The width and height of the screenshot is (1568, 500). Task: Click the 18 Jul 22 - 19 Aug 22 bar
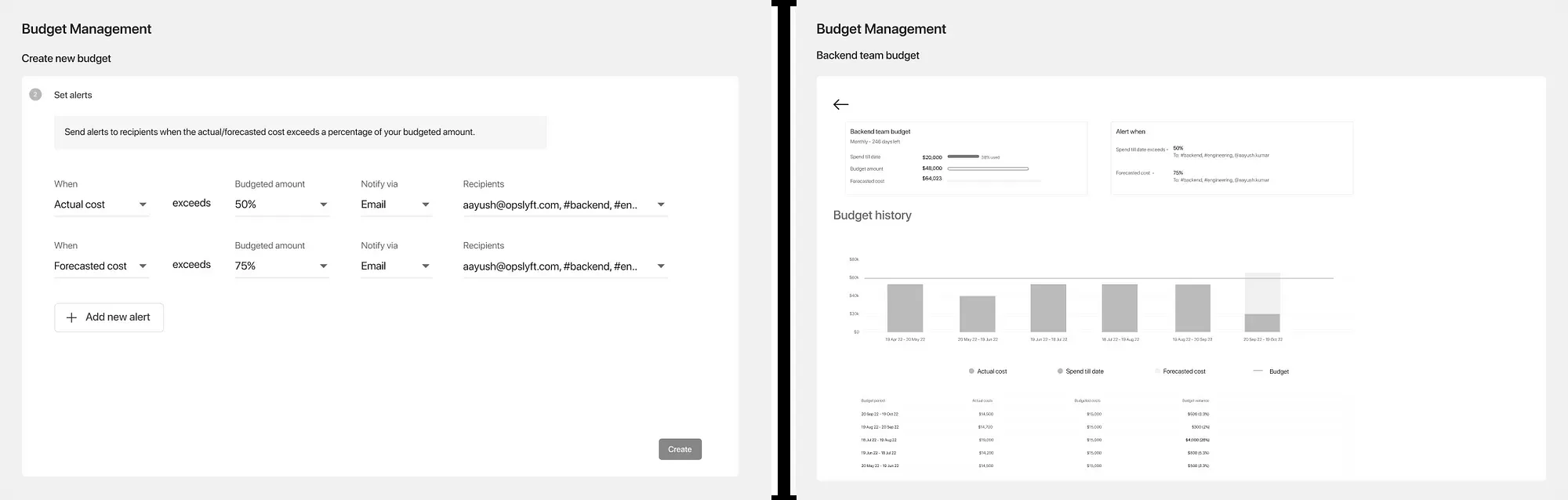[x=1120, y=308]
